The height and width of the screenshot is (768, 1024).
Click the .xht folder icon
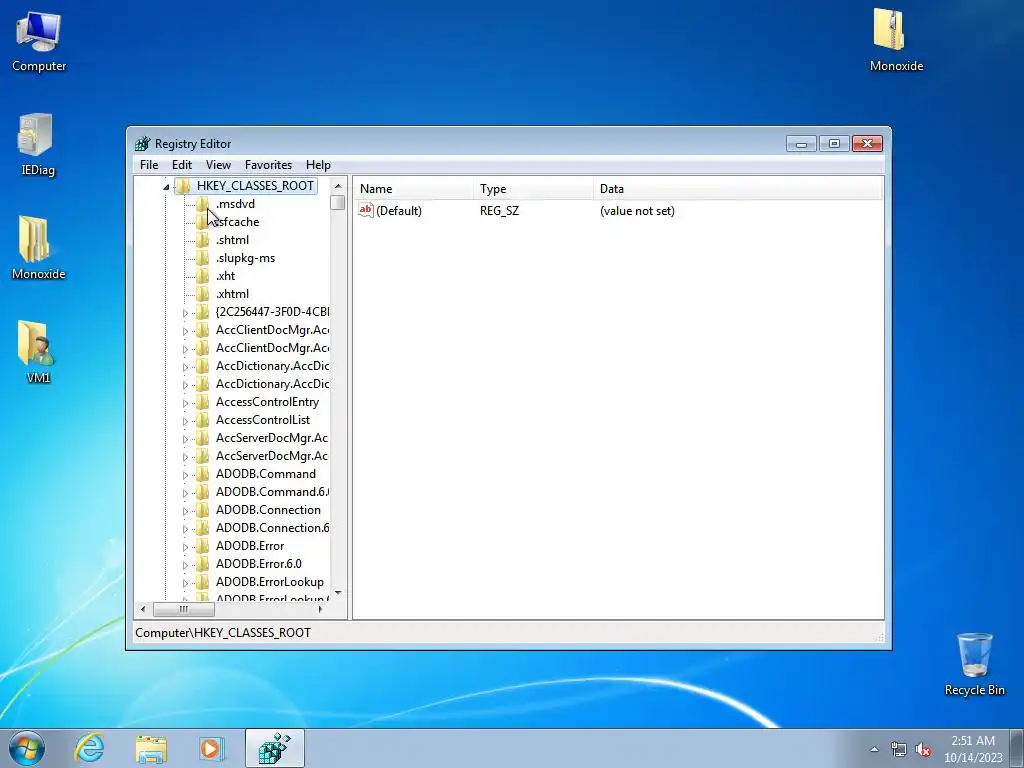point(203,276)
